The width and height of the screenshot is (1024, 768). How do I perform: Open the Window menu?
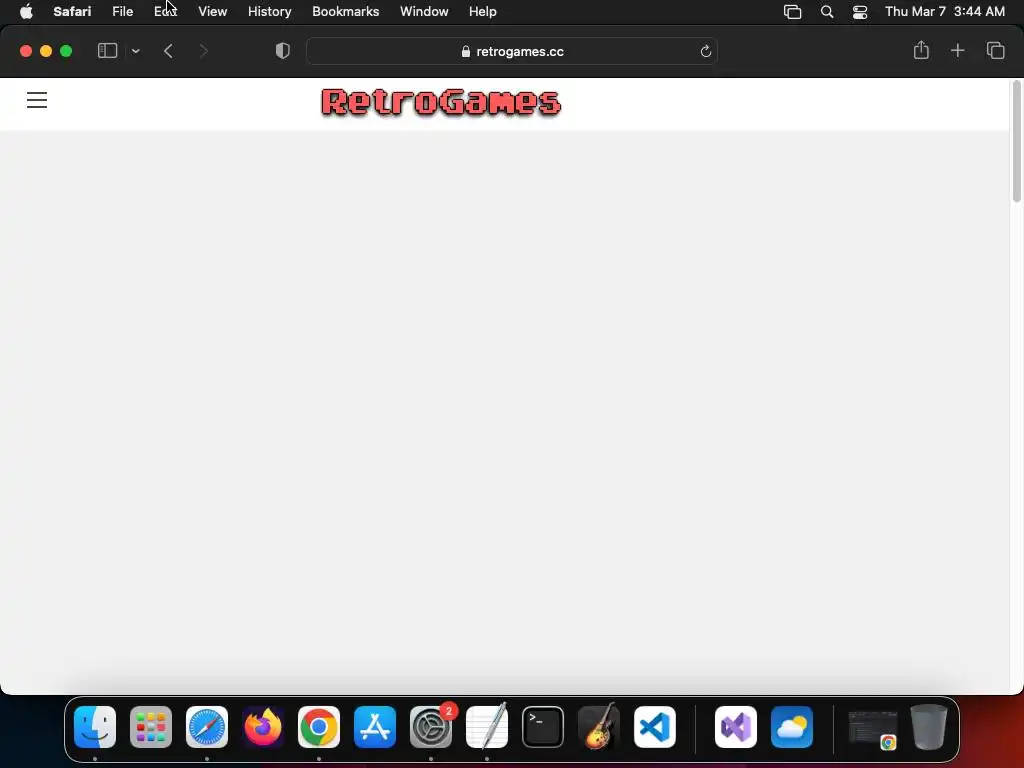tap(424, 11)
